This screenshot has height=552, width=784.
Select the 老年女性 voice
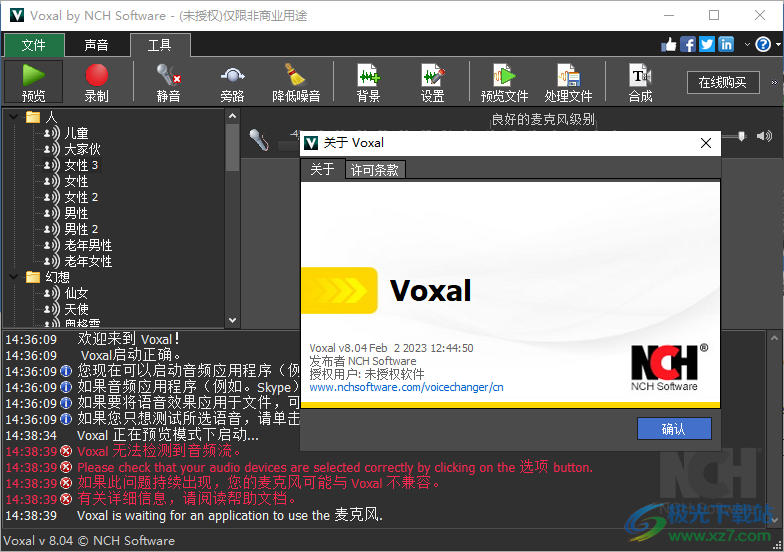click(x=88, y=262)
